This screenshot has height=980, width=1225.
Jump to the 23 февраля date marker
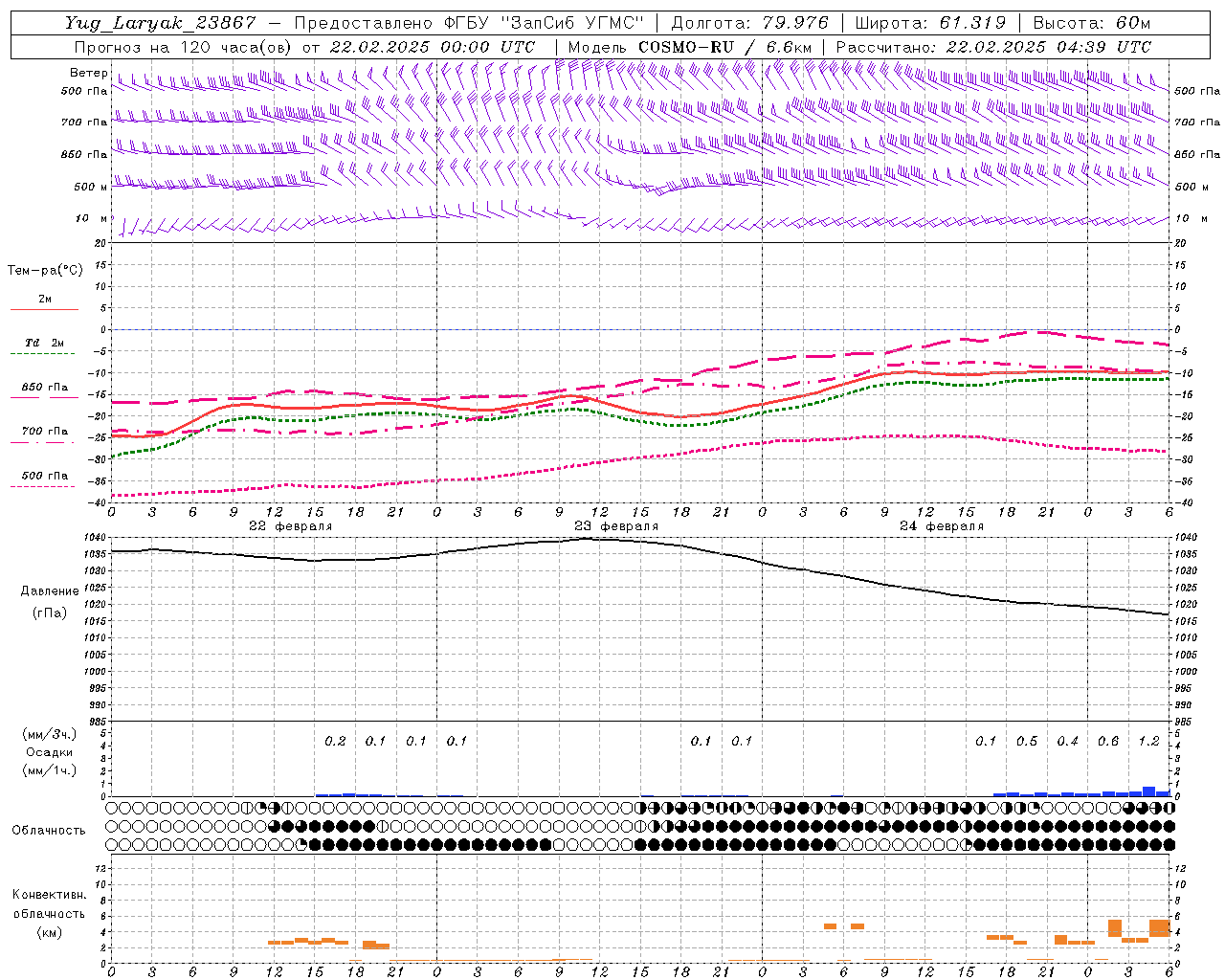(616, 526)
